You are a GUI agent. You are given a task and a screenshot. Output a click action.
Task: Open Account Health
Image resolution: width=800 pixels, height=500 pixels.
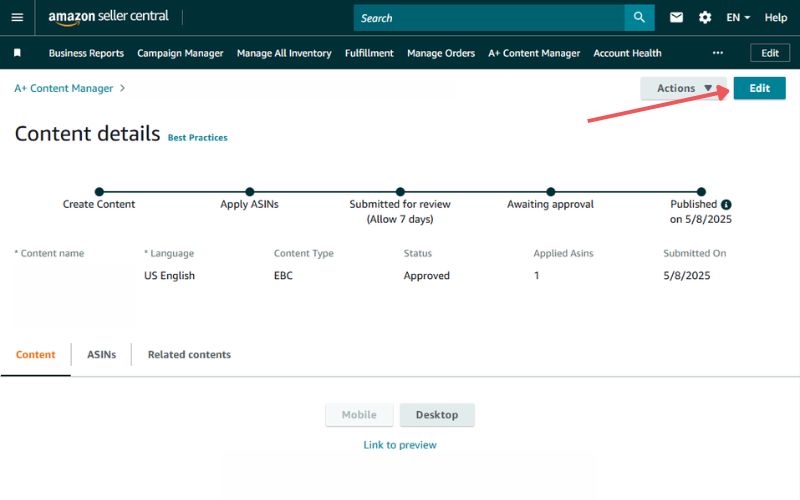click(x=627, y=53)
